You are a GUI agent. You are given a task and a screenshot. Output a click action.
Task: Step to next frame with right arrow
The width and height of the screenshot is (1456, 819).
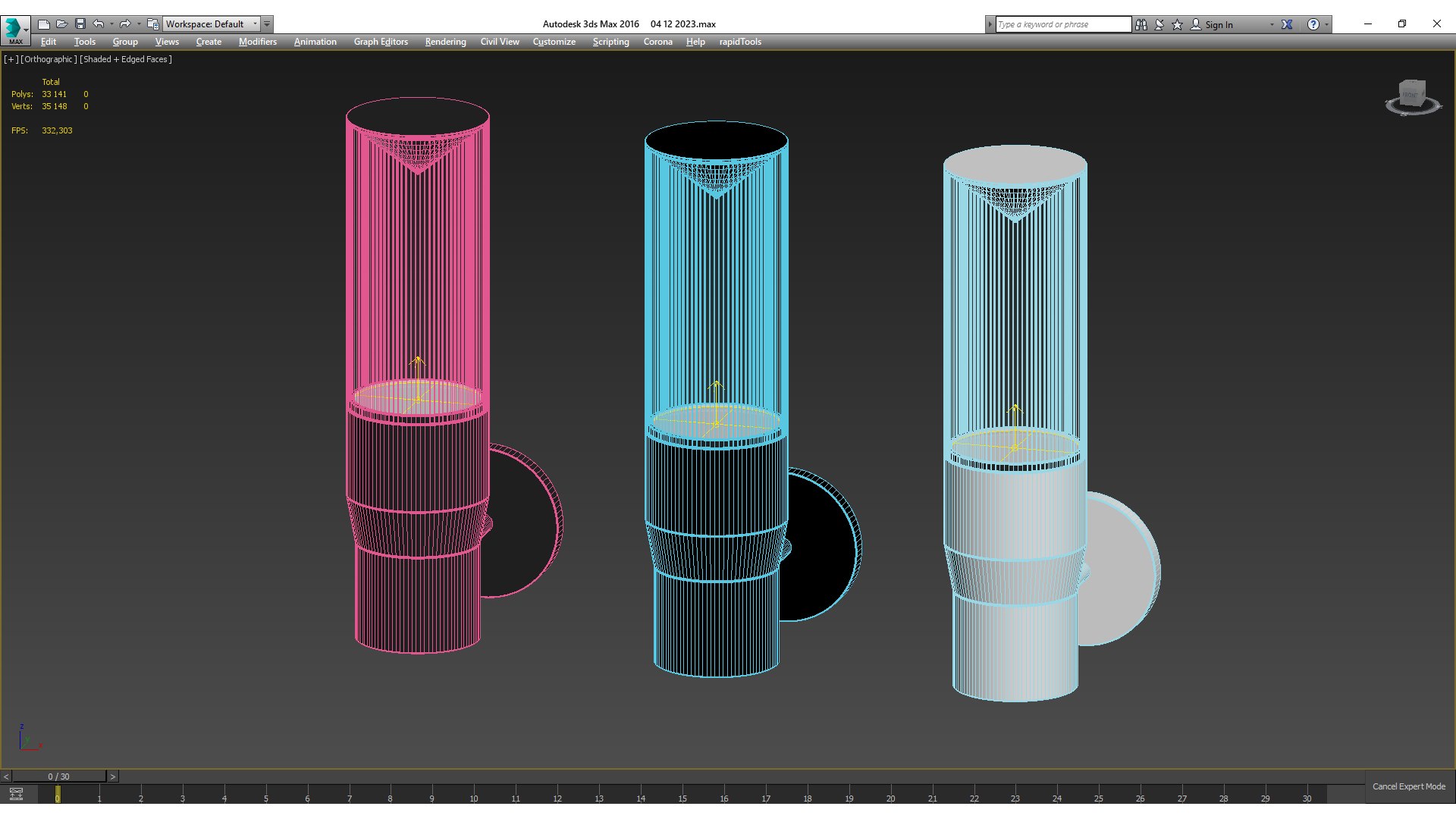(113, 777)
